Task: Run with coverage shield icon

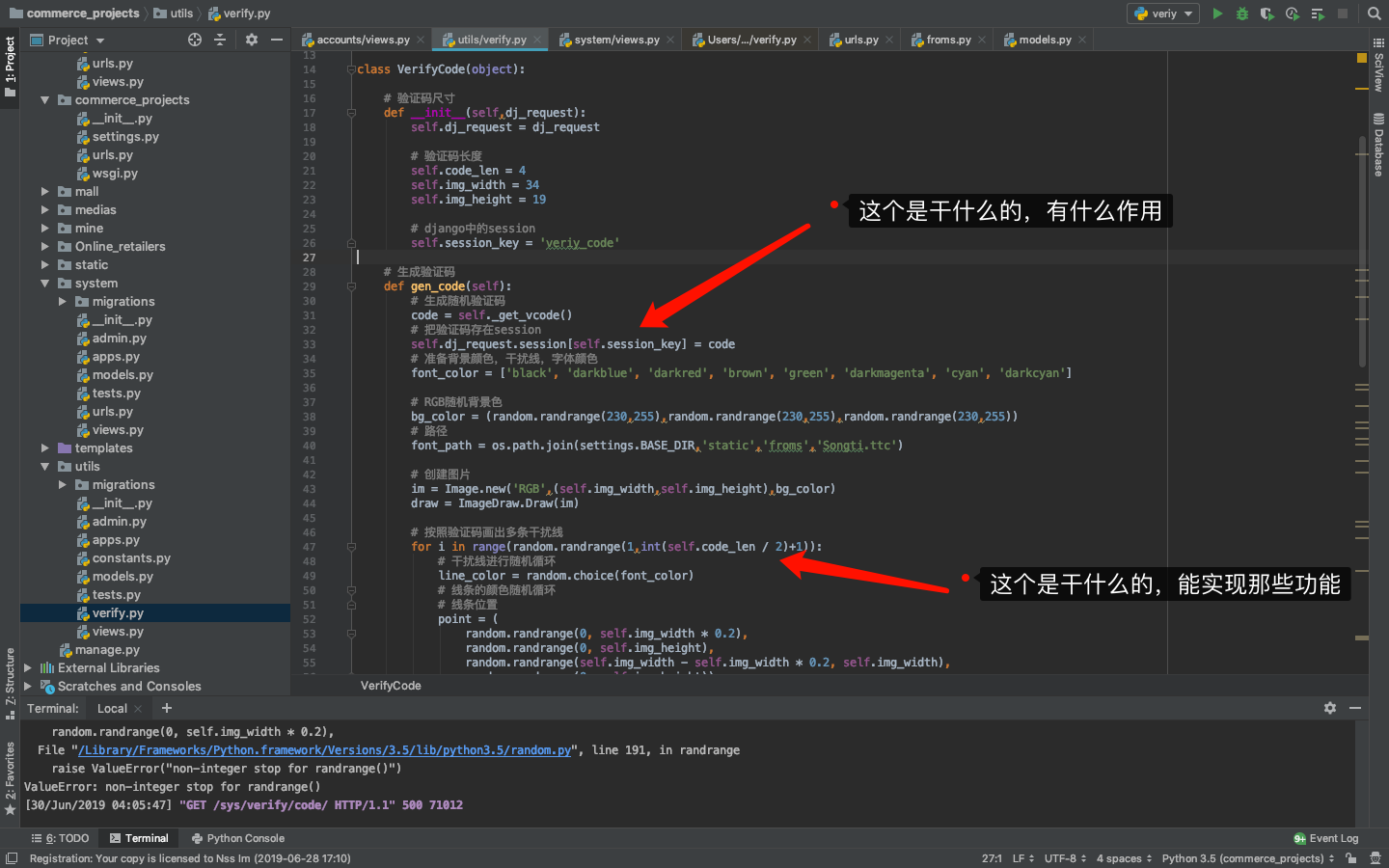Action: [1266, 14]
